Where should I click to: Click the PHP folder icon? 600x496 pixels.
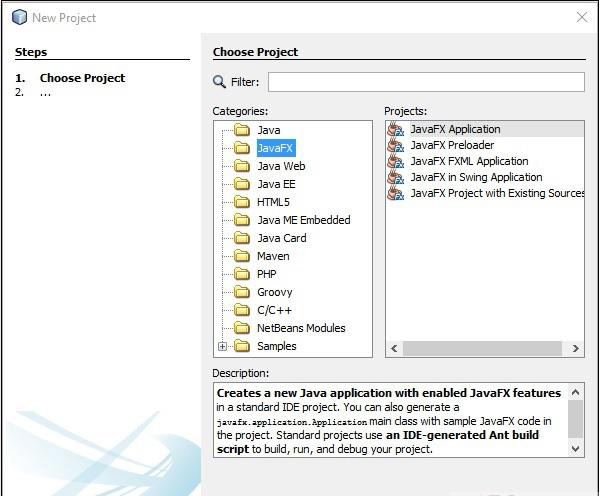tap(242, 274)
